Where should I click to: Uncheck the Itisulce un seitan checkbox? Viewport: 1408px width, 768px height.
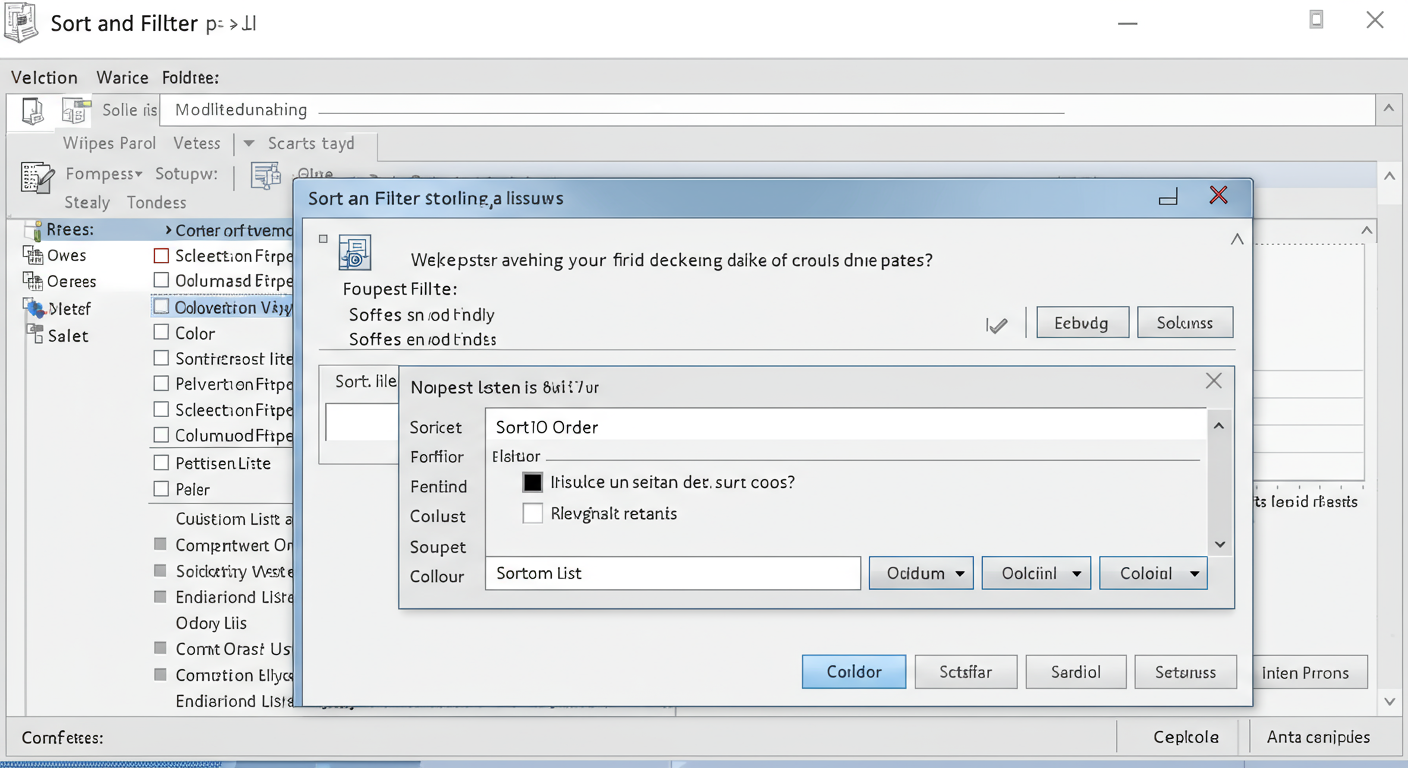(x=533, y=482)
